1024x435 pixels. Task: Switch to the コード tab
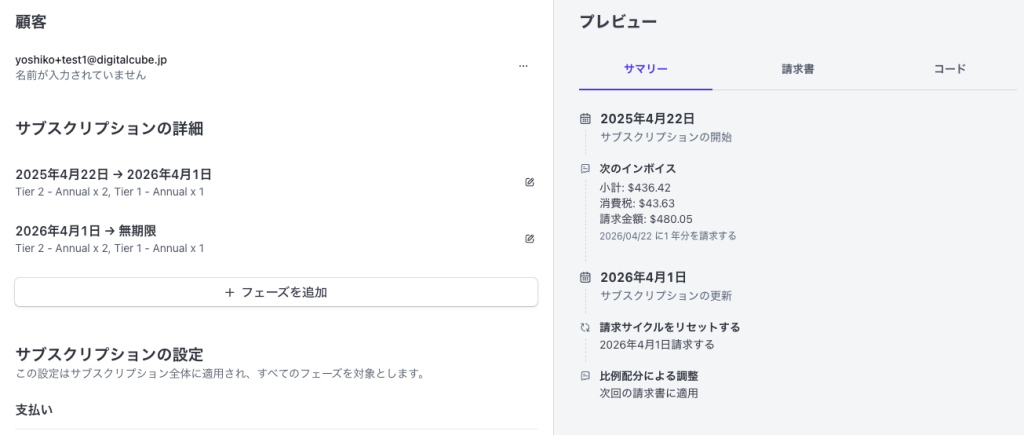950,69
